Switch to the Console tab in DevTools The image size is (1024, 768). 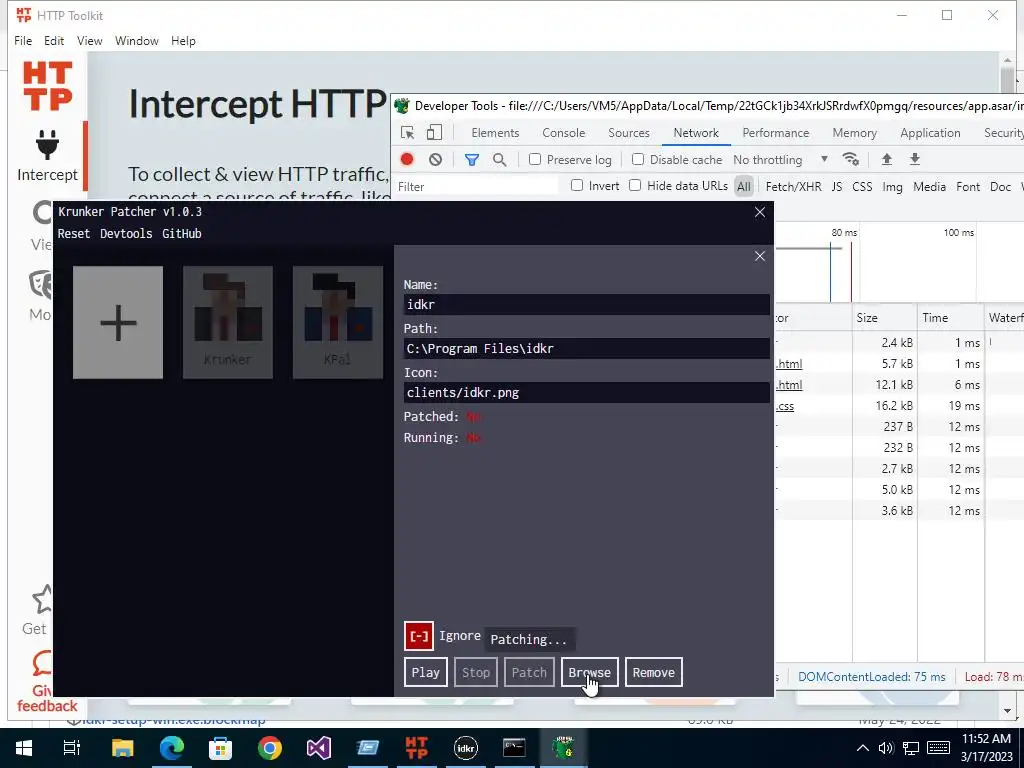click(564, 133)
